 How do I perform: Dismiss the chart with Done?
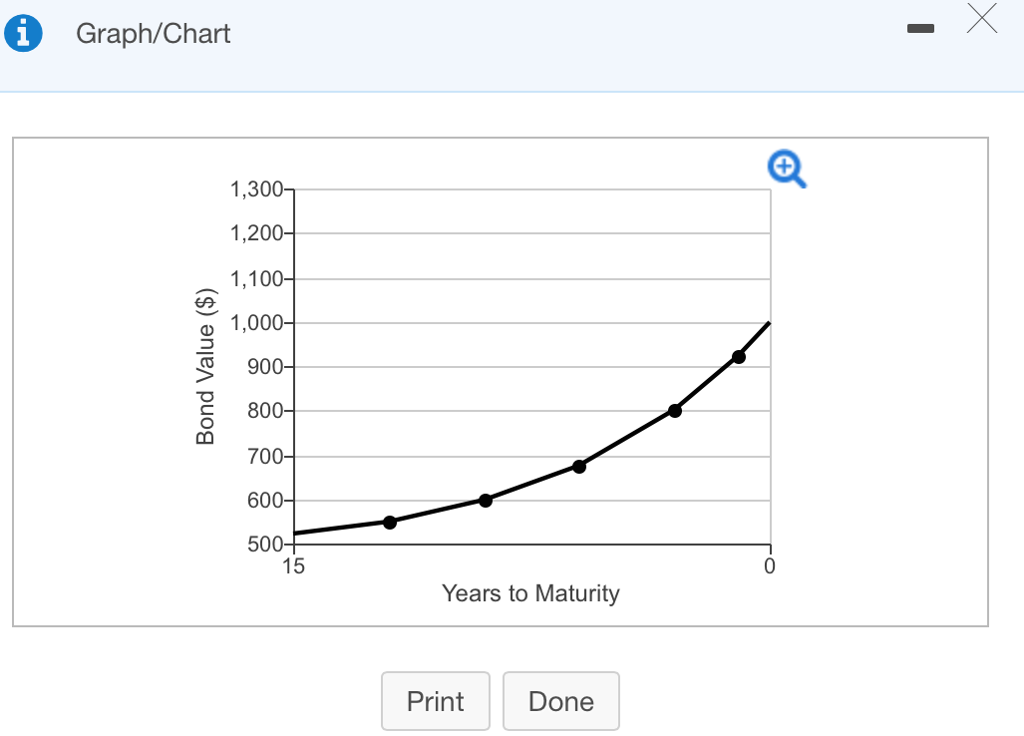[561, 701]
